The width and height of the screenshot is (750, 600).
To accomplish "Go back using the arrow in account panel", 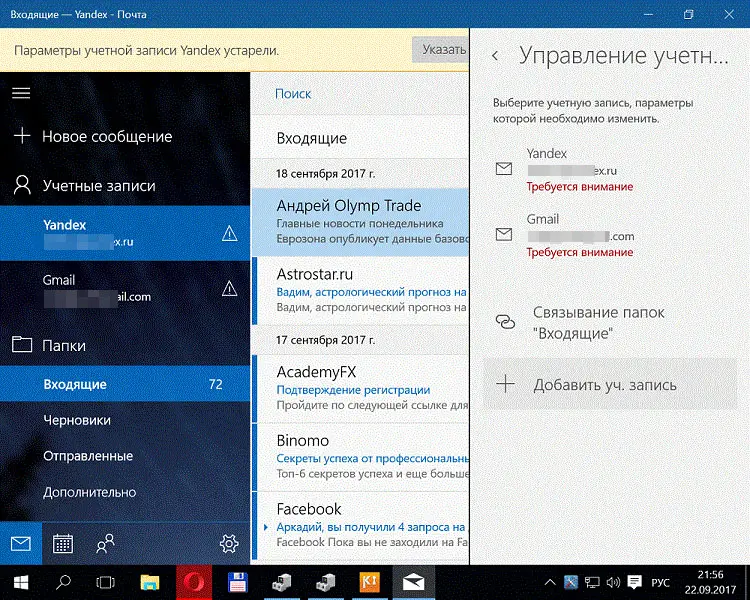I will pyautogui.click(x=495, y=56).
